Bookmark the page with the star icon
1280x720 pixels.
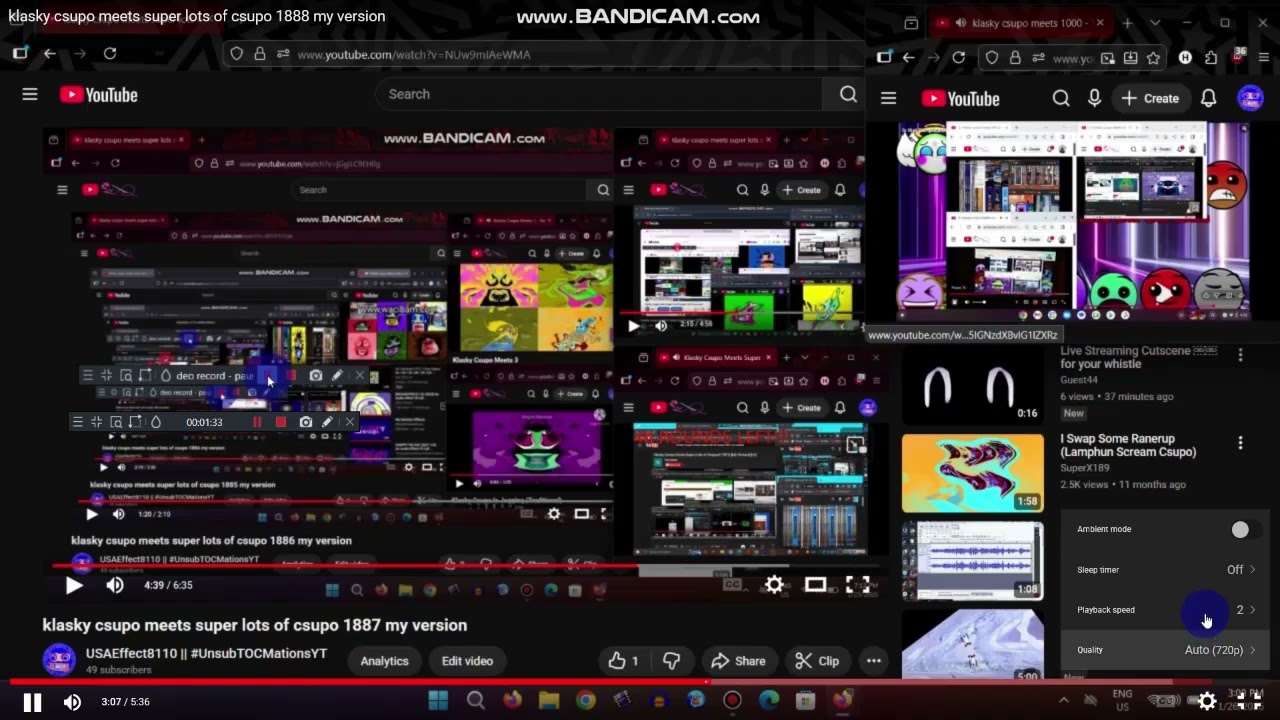[1153, 58]
